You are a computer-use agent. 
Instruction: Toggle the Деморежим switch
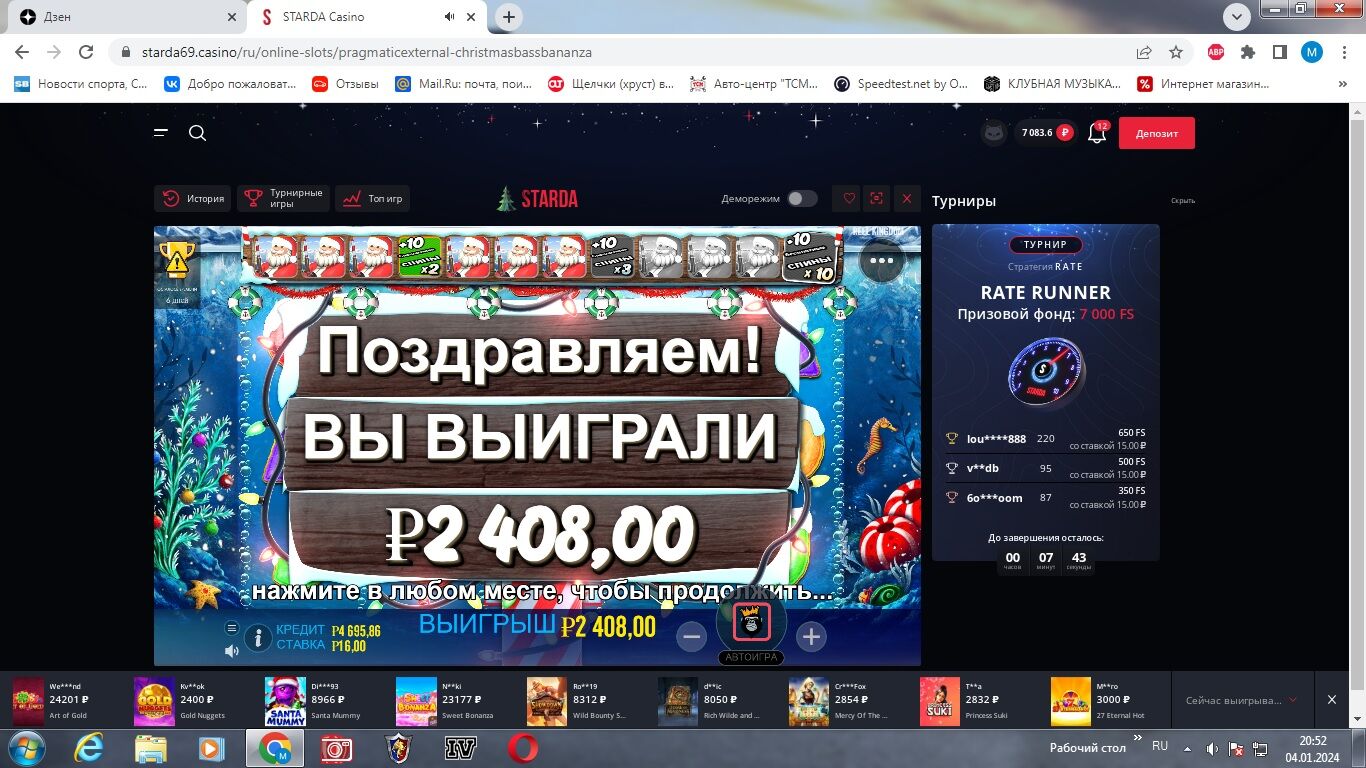pos(802,199)
